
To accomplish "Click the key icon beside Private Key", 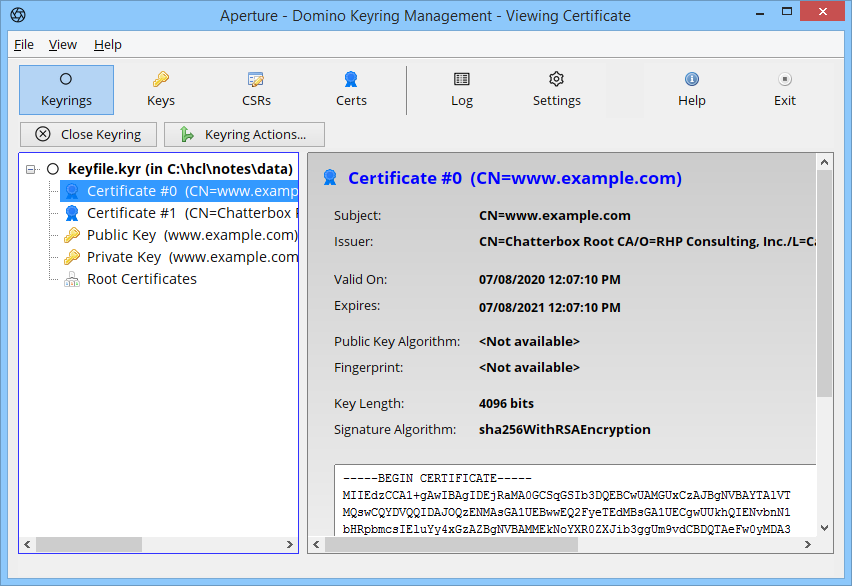I will (72, 257).
